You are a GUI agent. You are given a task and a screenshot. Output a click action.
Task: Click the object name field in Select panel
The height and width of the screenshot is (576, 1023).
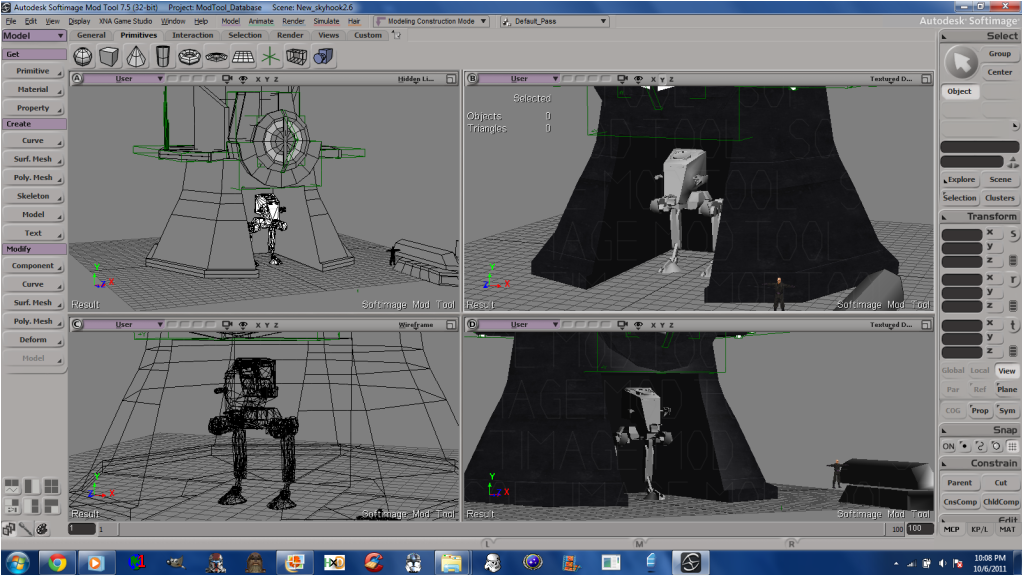[x=979, y=147]
